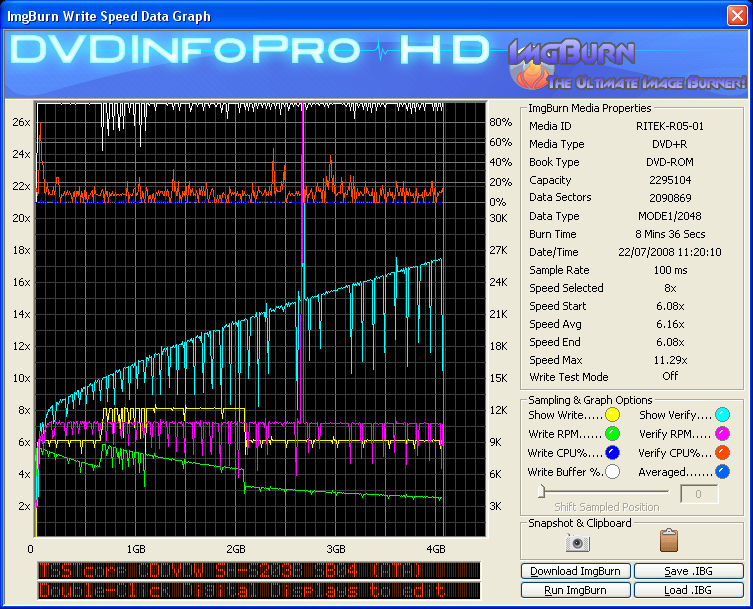The width and height of the screenshot is (753, 609).
Task: Toggle the blue Write CPU% indicator
Action: 612,452
